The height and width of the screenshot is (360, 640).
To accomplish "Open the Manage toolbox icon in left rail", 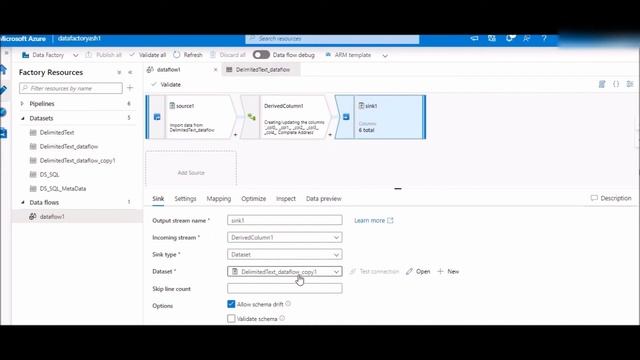I will click(3, 133).
